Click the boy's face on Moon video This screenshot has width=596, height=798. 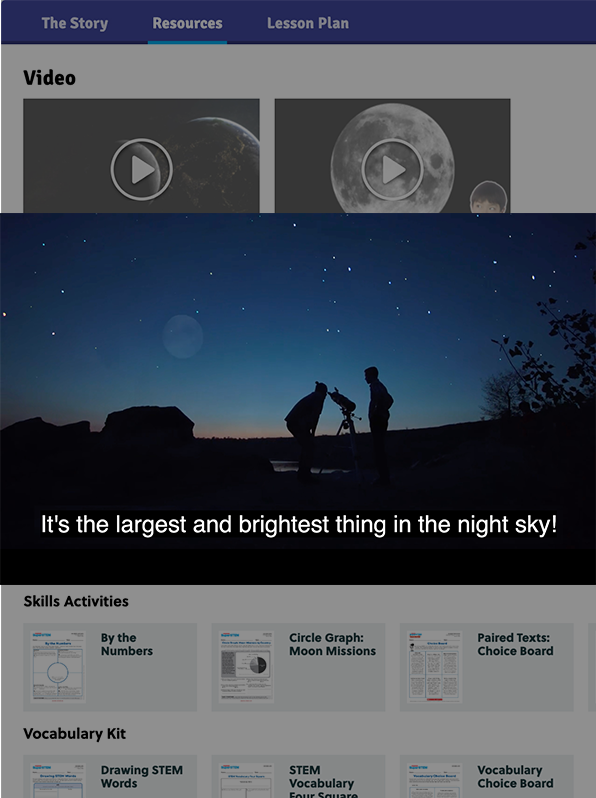point(489,197)
